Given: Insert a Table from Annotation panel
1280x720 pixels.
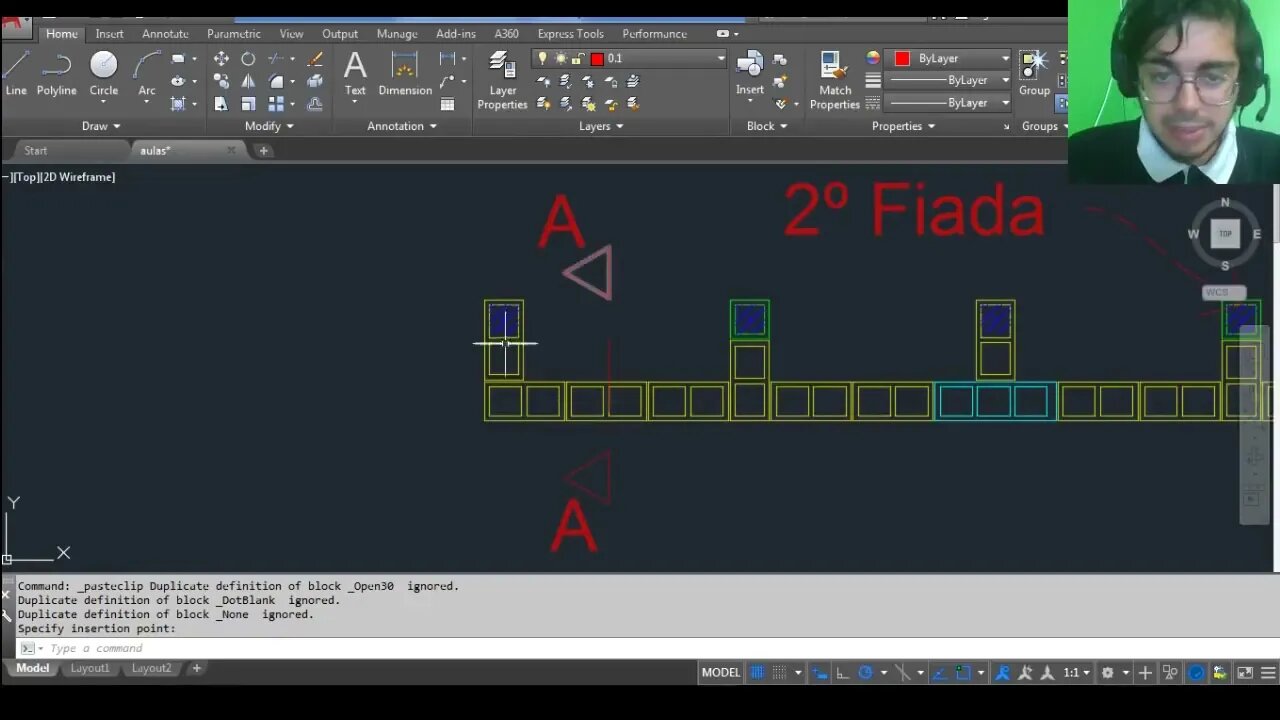Looking at the screenshot, I should click(447, 104).
